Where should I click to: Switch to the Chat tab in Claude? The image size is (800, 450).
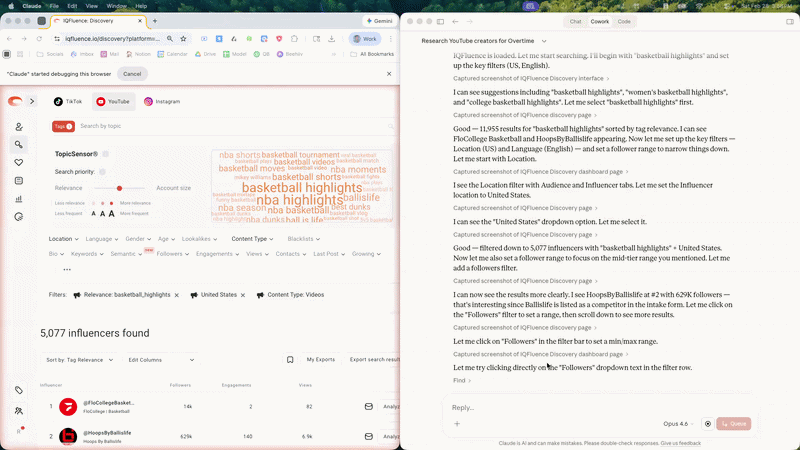pos(576,21)
